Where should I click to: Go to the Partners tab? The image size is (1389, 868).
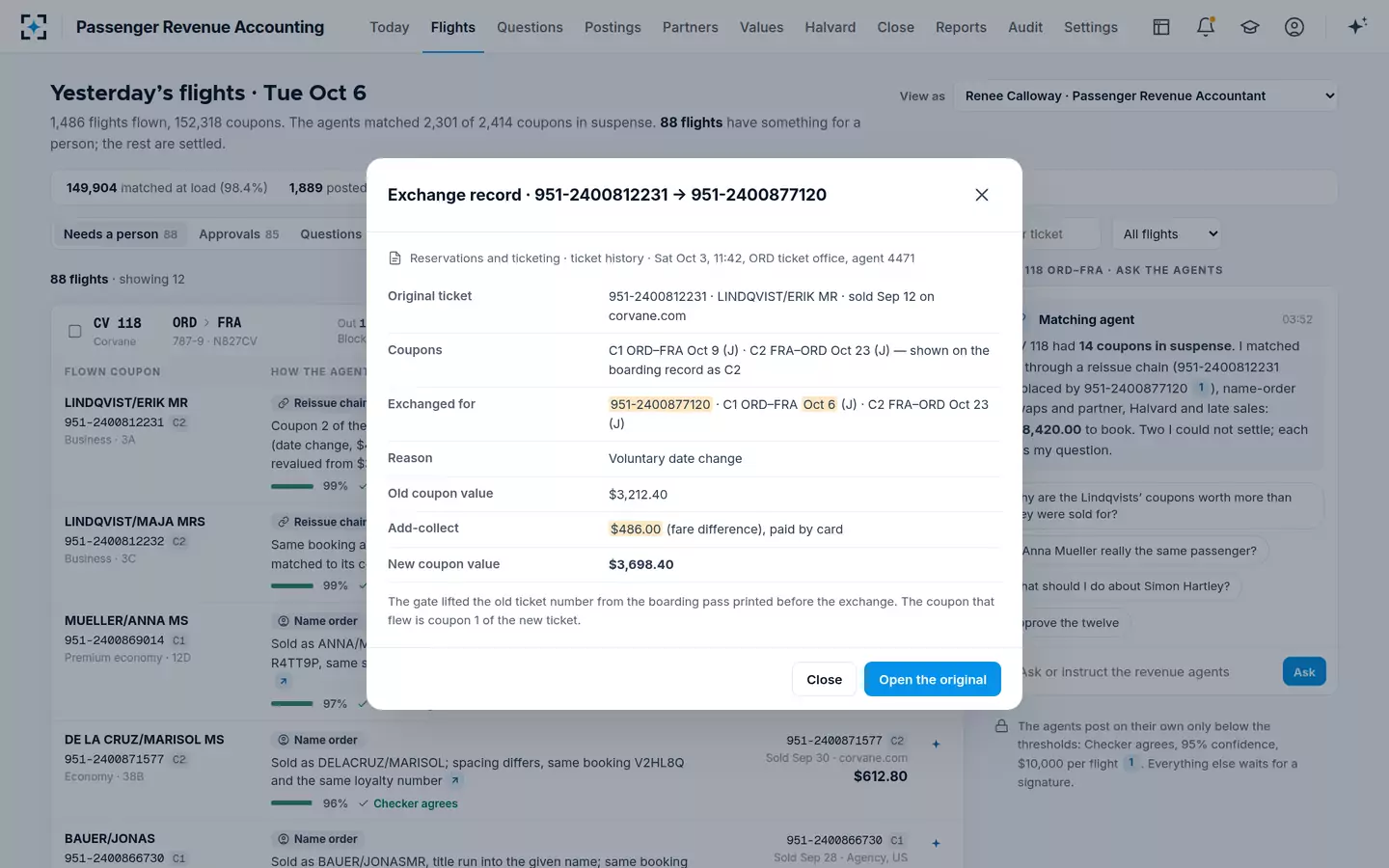(691, 27)
